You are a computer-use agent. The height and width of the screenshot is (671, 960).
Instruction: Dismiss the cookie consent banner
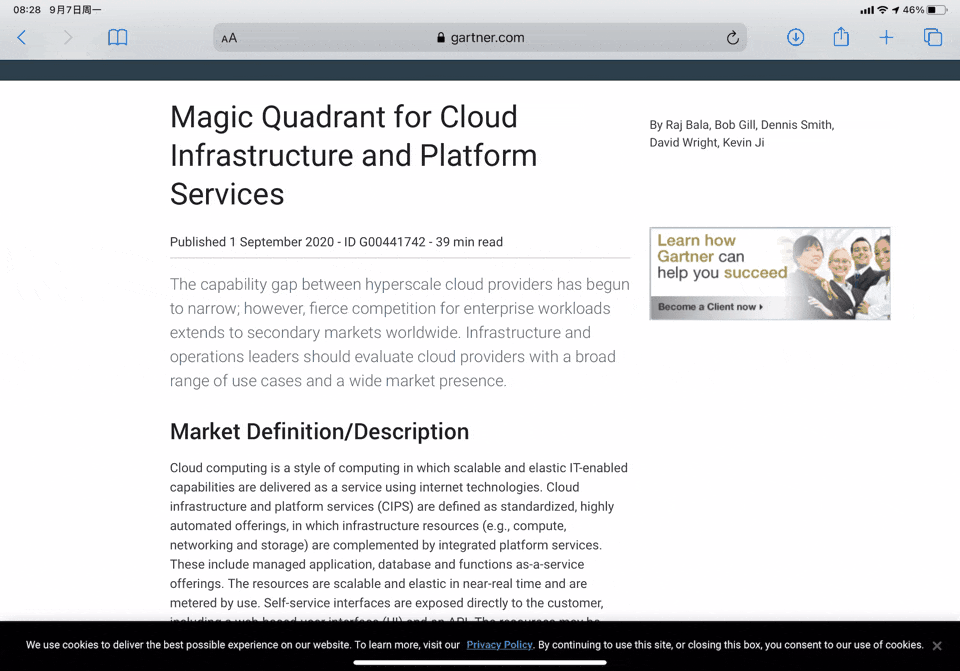coord(937,646)
